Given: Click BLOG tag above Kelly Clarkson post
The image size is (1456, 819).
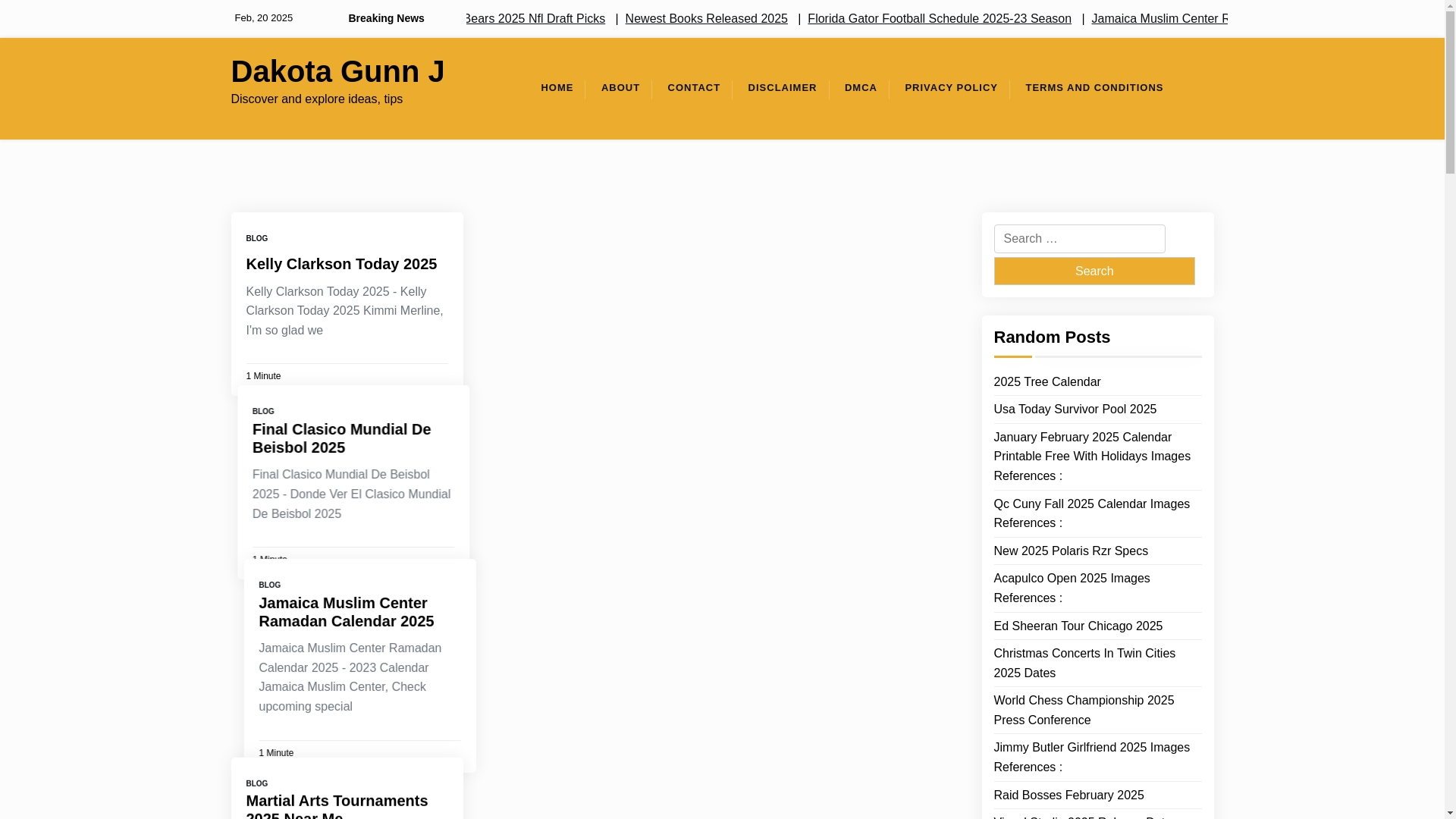Looking at the screenshot, I should point(256,238).
